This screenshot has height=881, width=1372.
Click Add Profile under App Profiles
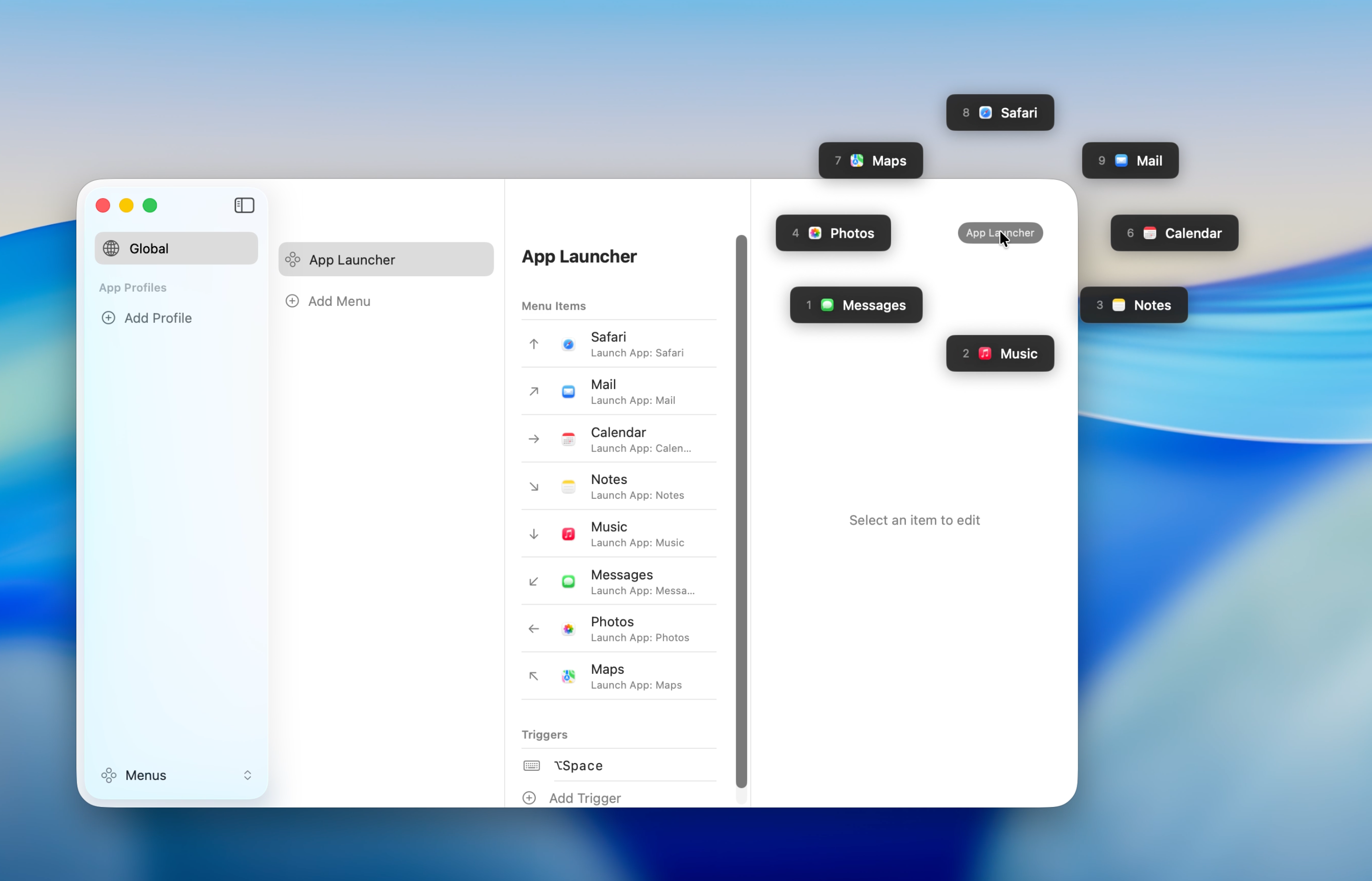tap(158, 318)
